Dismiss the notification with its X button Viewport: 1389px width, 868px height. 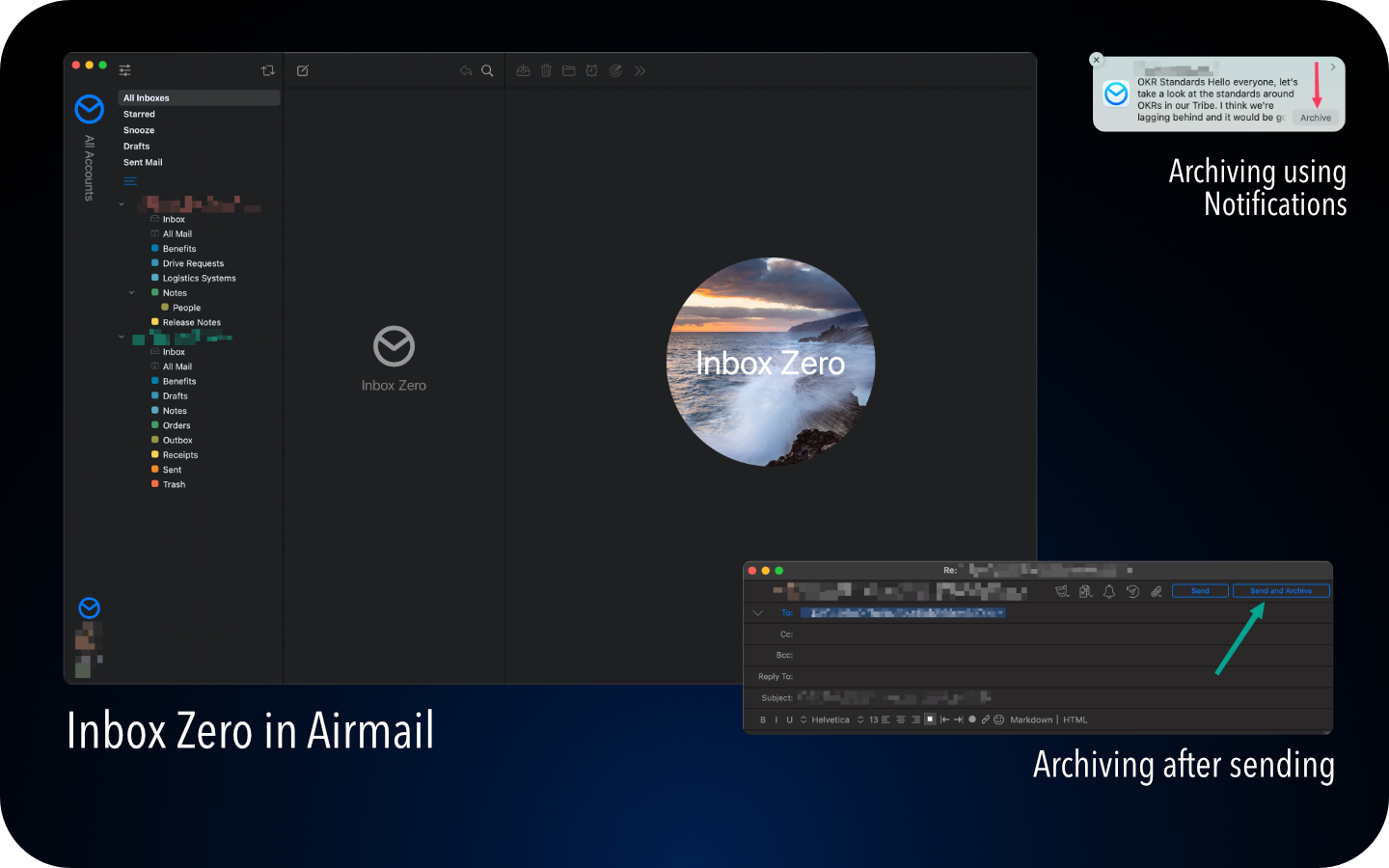point(1096,60)
